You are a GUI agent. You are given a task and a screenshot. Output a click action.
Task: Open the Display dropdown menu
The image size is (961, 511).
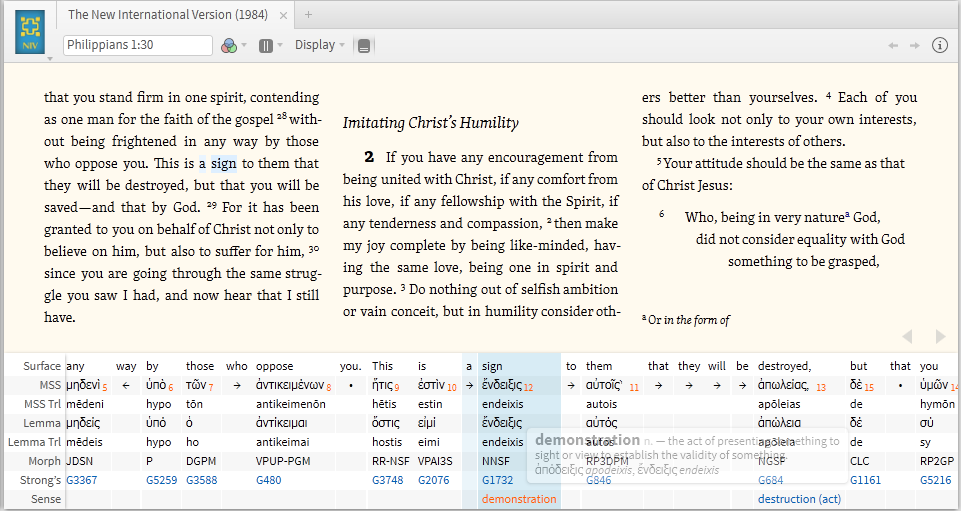(x=320, y=45)
